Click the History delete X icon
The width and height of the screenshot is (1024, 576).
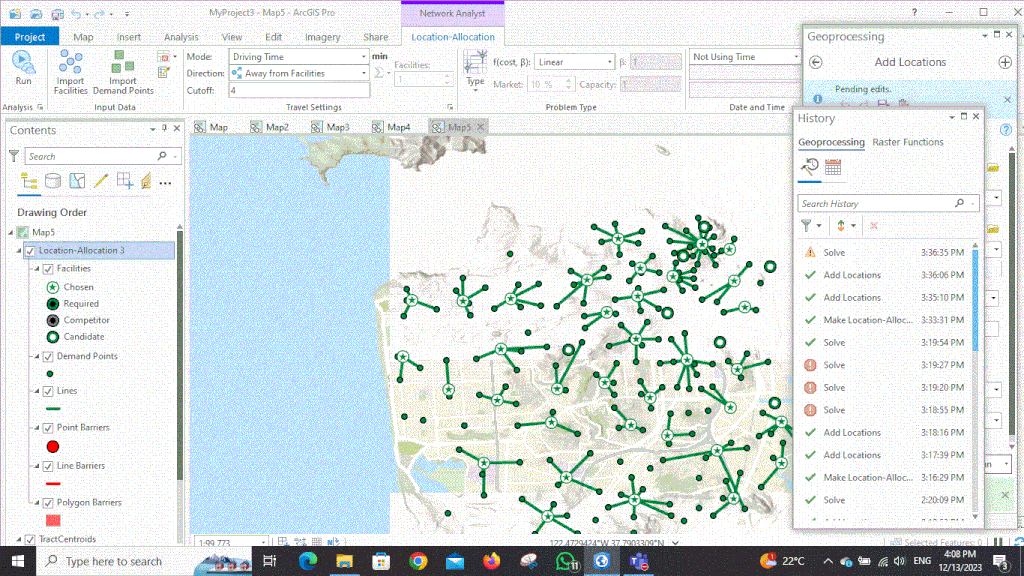click(874, 226)
